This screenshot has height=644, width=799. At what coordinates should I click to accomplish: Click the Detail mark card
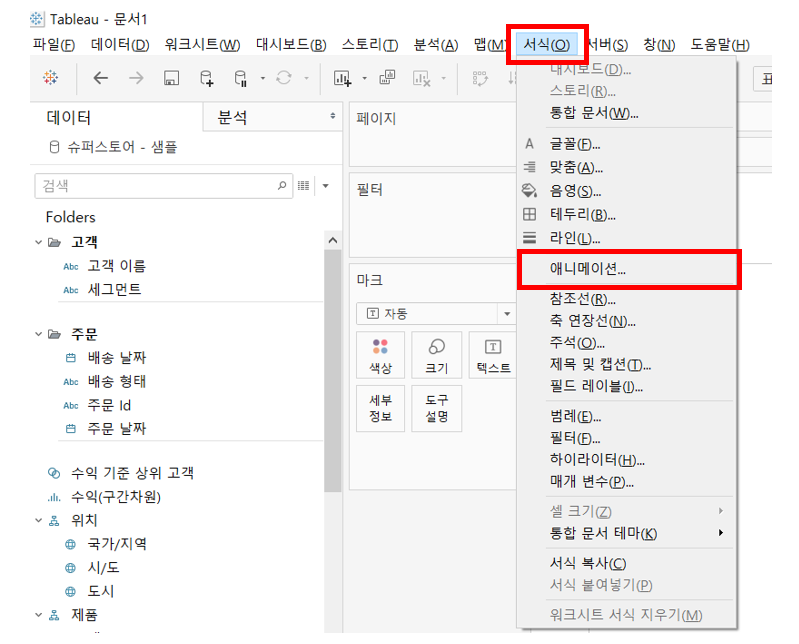[x=380, y=409]
